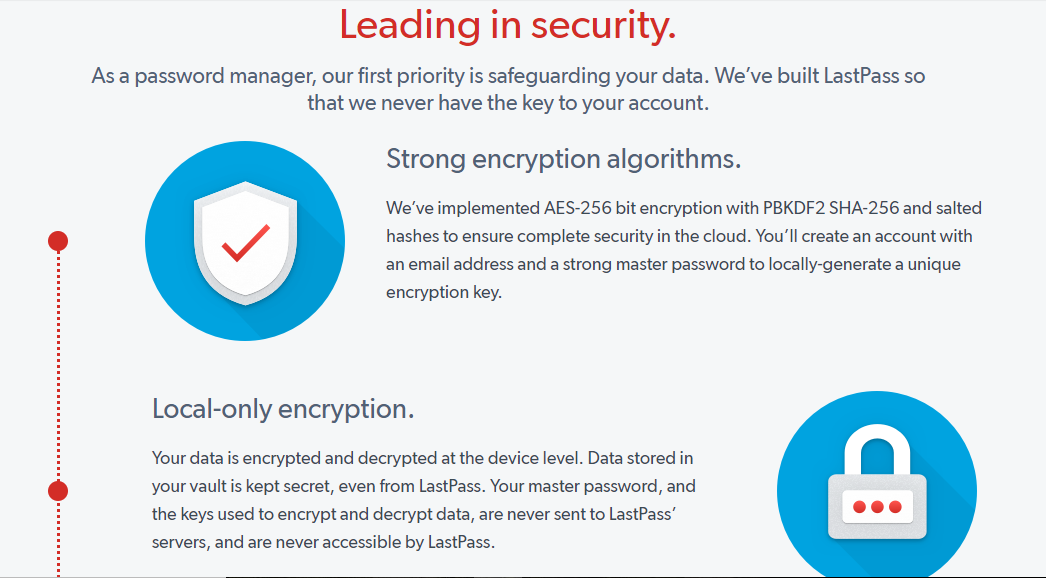Click 'Strong encryption algorithms.' heading
The image size is (1046, 578).
[564, 159]
